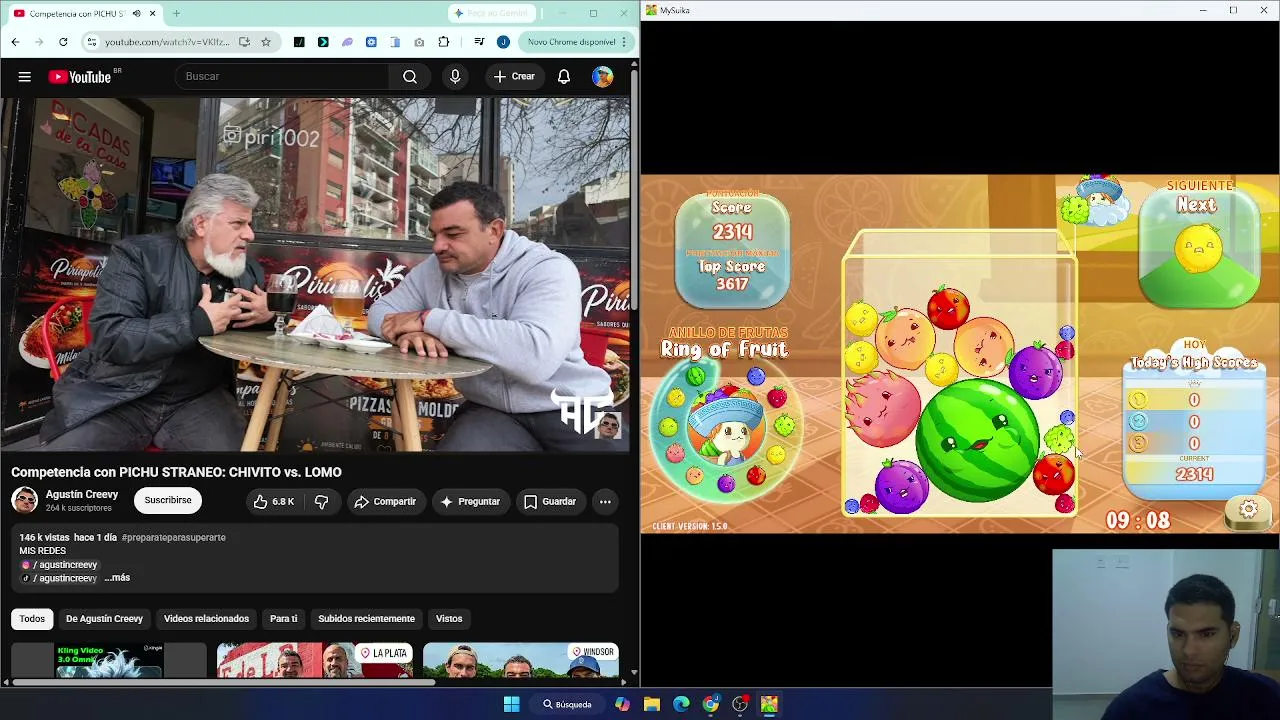Click the YouTube video player
1280x720 pixels.
[315, 274]
